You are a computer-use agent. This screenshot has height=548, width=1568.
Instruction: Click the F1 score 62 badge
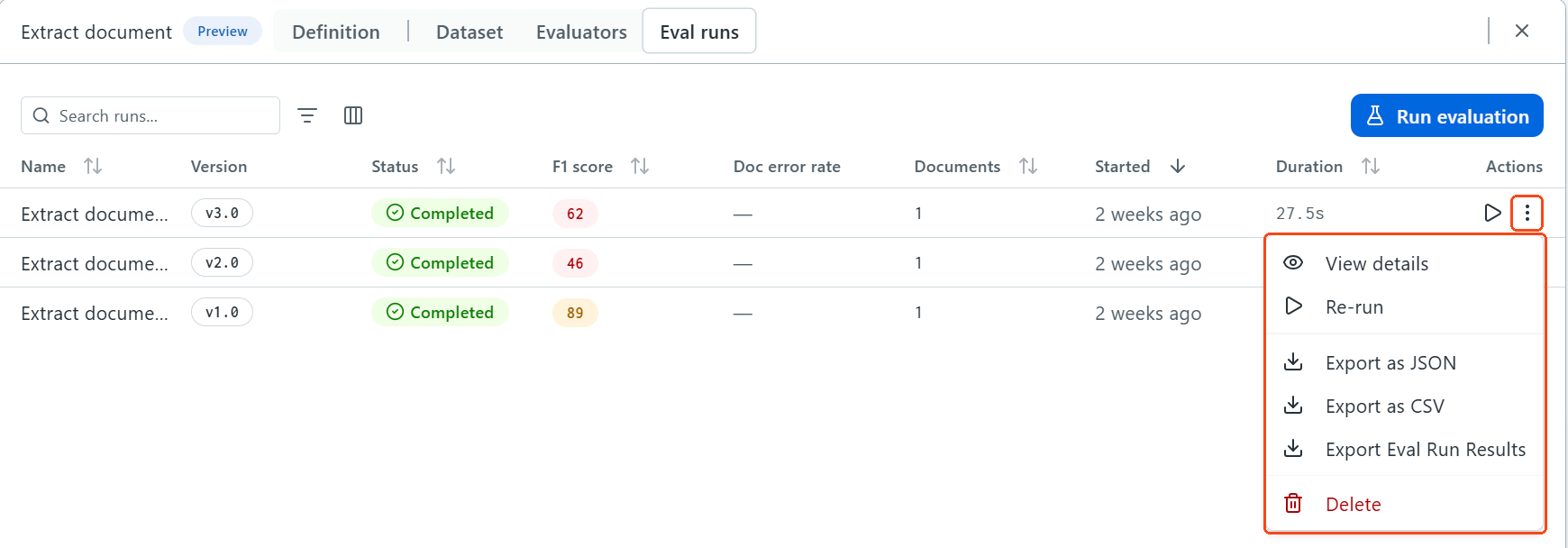coord(575,214)
